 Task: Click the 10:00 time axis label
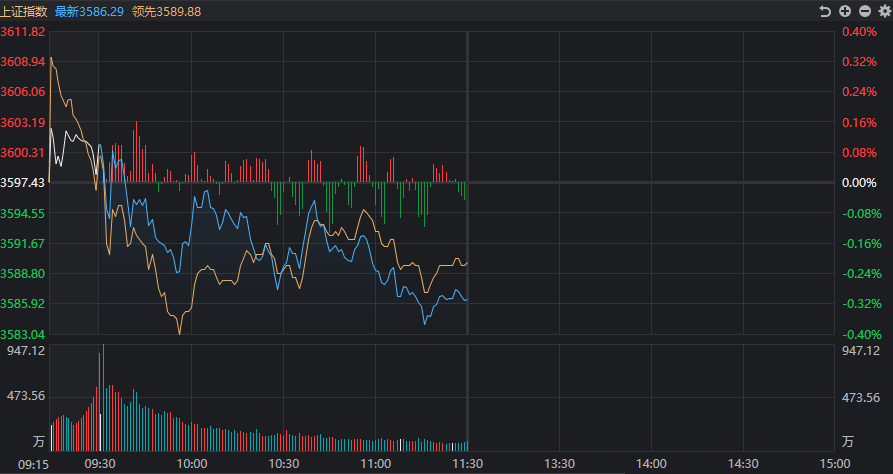tap(192, 464)
